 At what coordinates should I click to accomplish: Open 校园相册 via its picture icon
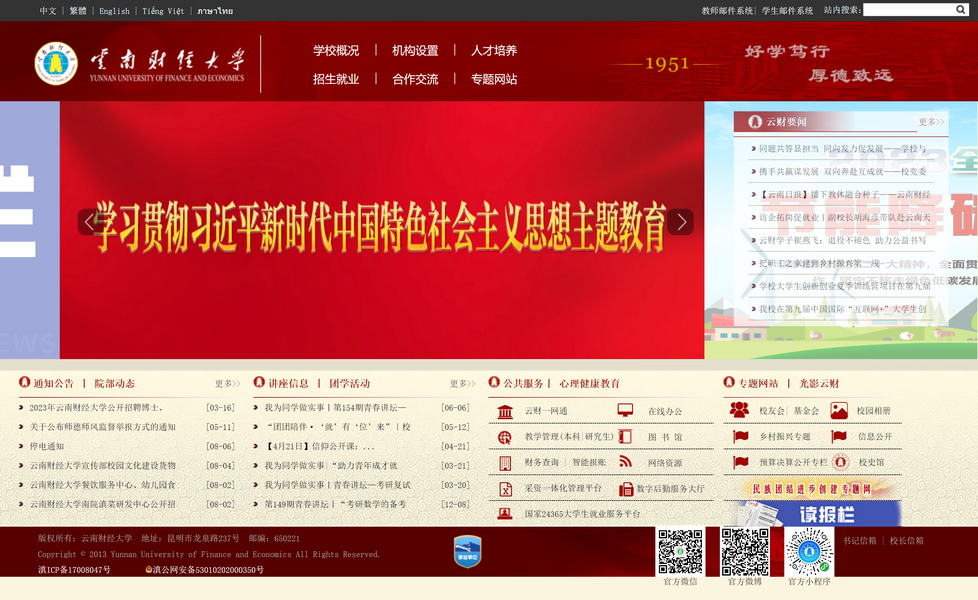837,410
